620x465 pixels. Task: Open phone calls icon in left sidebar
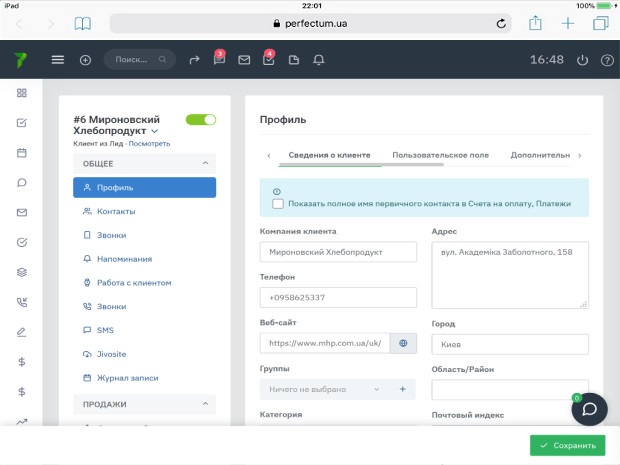click(22, 302)
